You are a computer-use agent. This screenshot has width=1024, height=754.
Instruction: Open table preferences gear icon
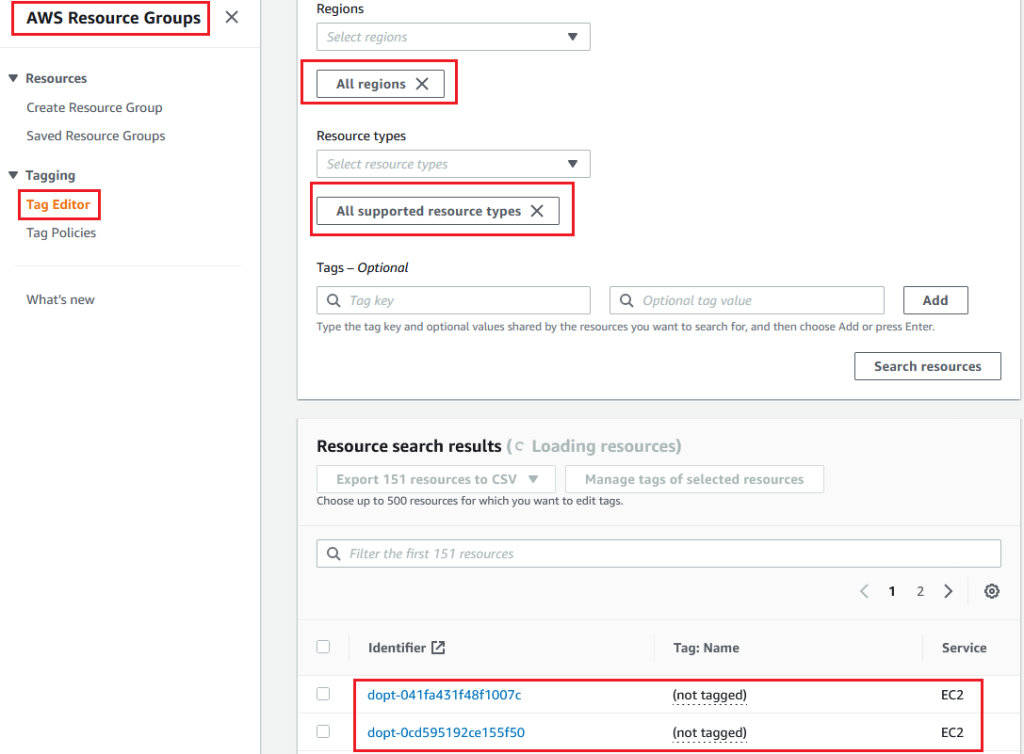(x=991, y=591)
